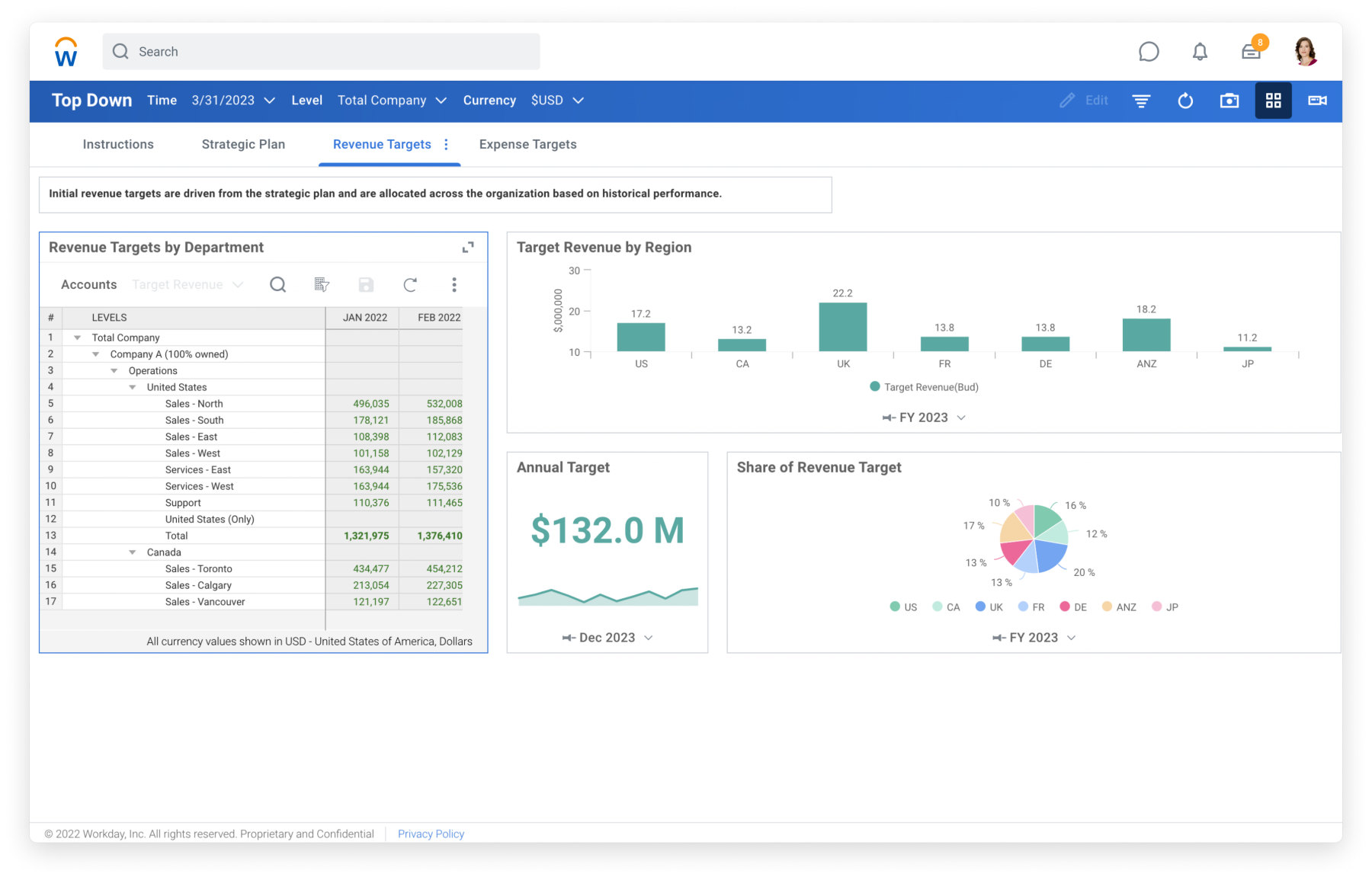Take a snapshot with the camera icon
Screen dimensions: 1372x880
click(x=1229, y=100)
